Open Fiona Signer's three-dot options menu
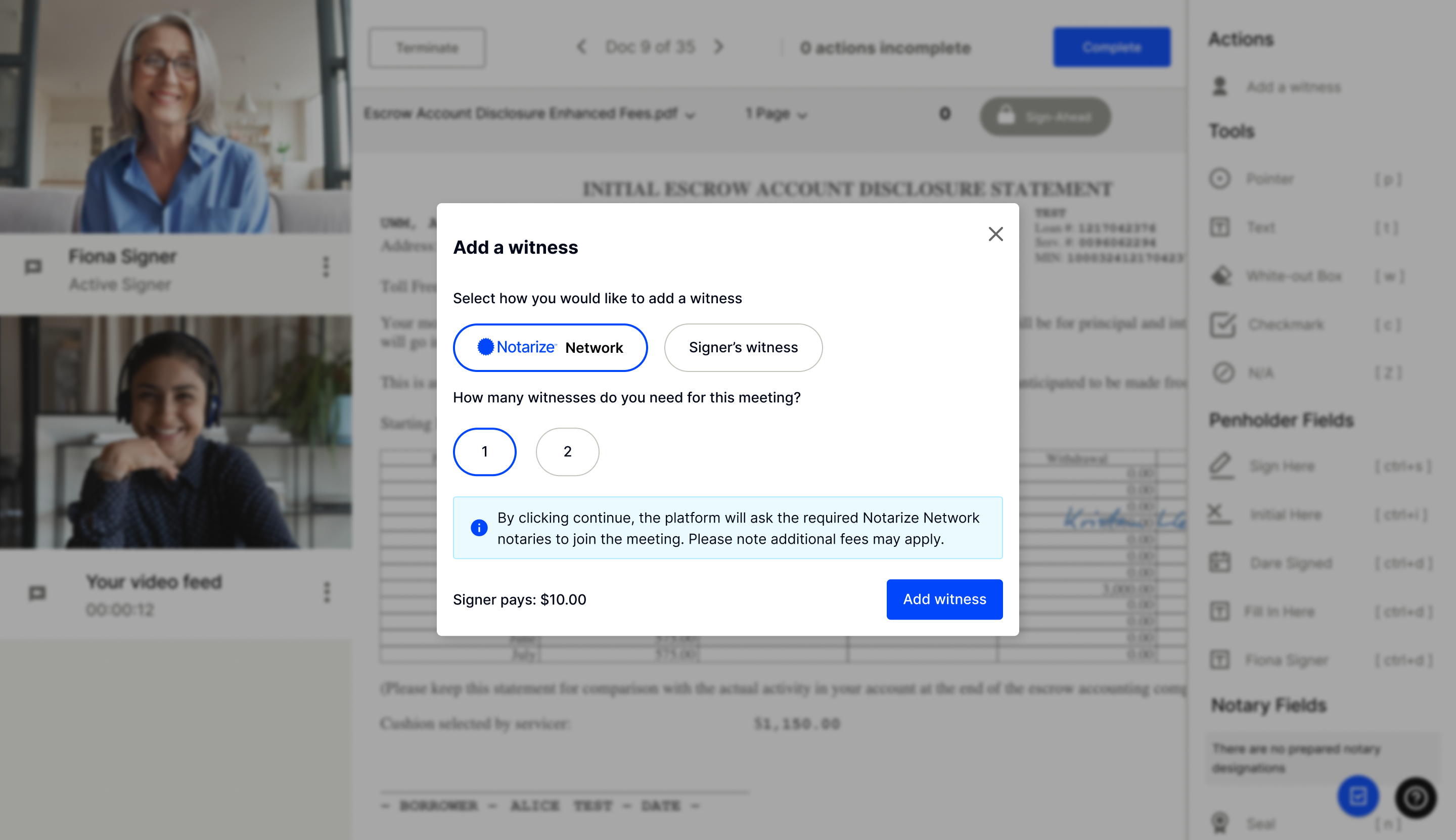 tap(326, 266)
